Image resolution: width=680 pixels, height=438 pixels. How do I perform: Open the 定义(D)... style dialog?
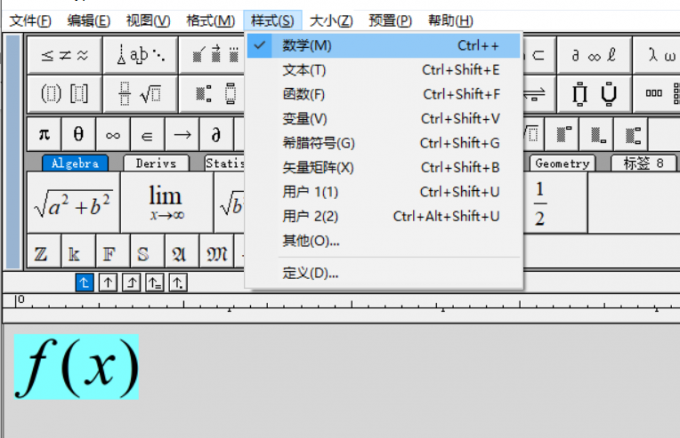384,273
